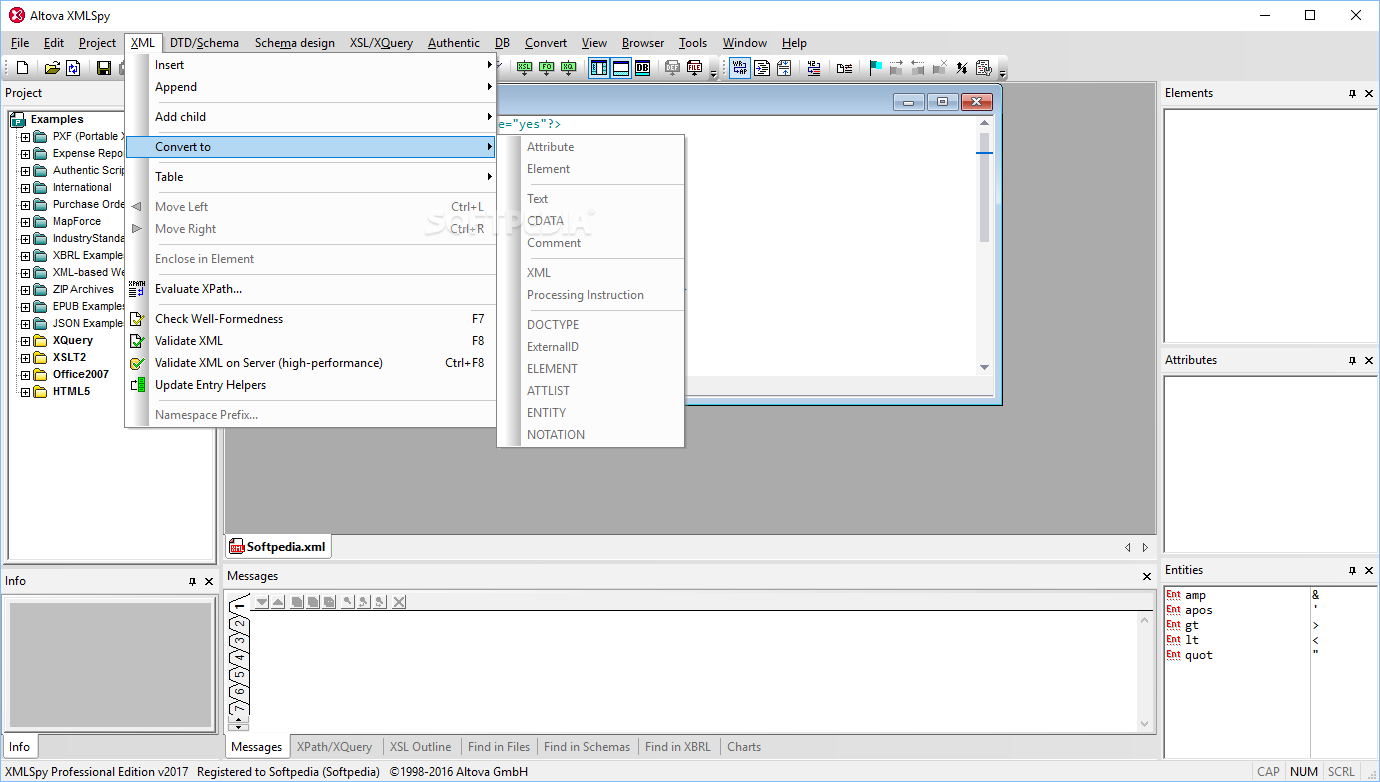Choose Validate XML menu entry
1380x782 pixels.
click(x=311, y=341)
